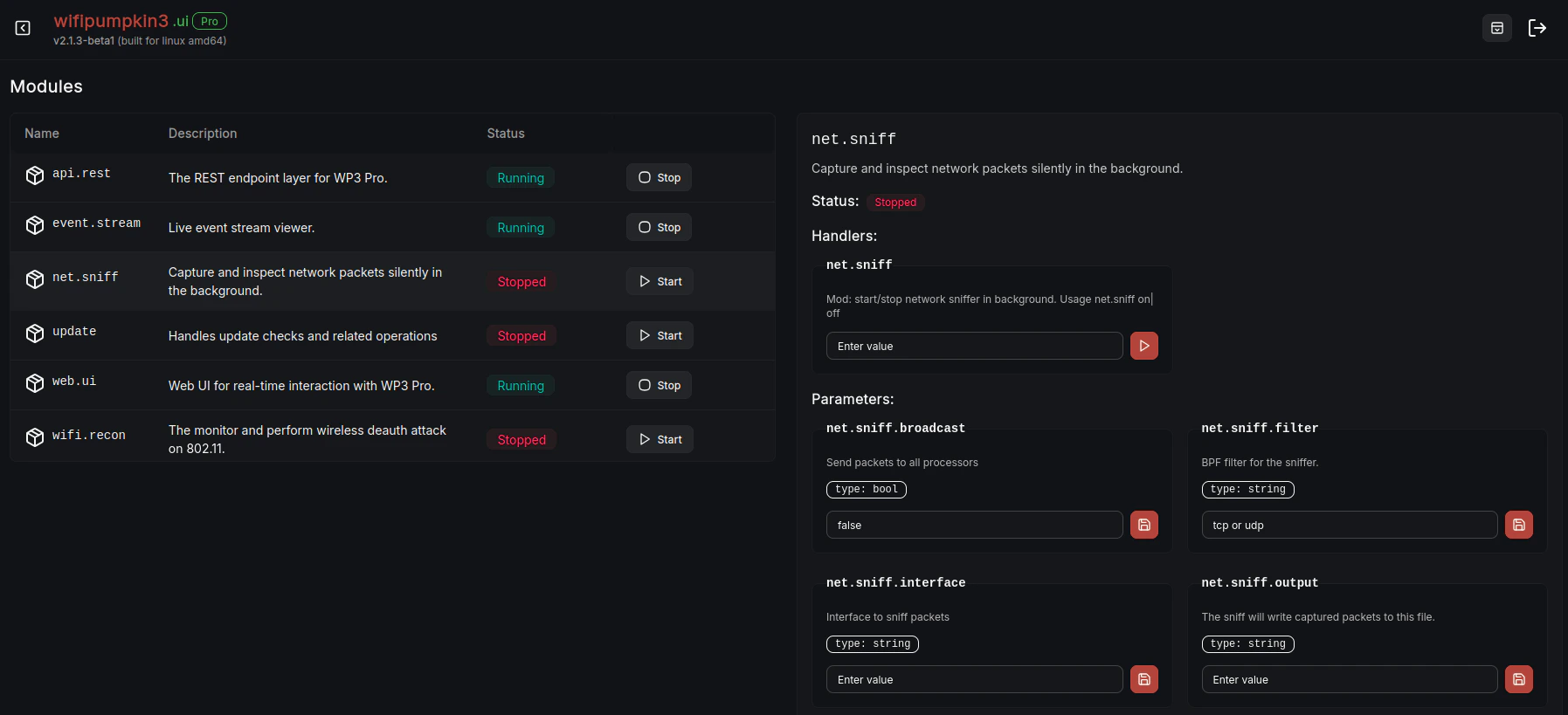The height and width of the screenshot is (715, 1568).
Task: Open the archive icon in top right
Action: (x=1497, y=28)
